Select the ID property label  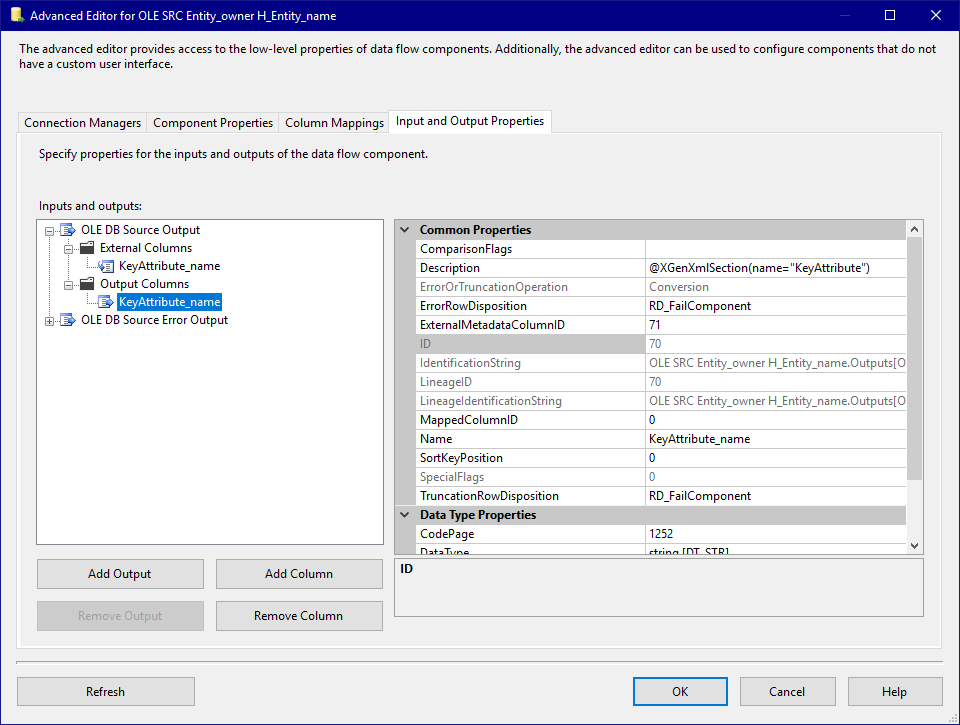[530, 344]
